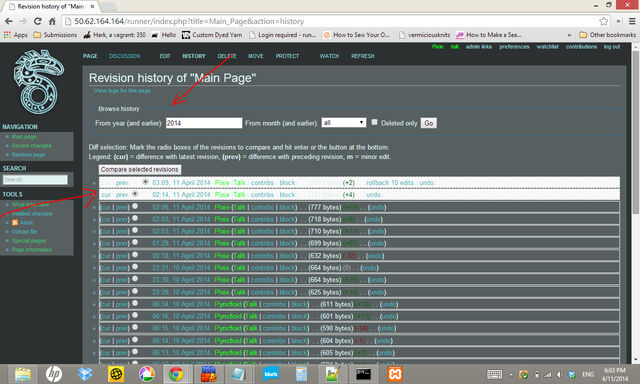Select radio button for the 632 bytes revision
Image resolution: width=640 pixels, height=384 pixels.
(135, 255)
